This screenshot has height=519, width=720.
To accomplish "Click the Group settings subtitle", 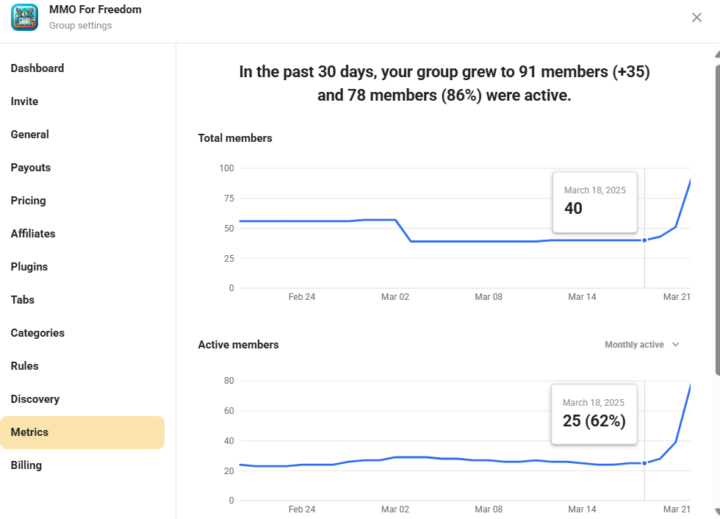I will click(80, 26).
